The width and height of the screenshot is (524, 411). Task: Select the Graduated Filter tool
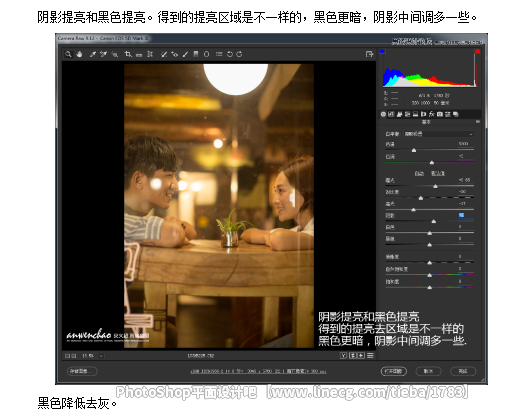tap(196, 54)
